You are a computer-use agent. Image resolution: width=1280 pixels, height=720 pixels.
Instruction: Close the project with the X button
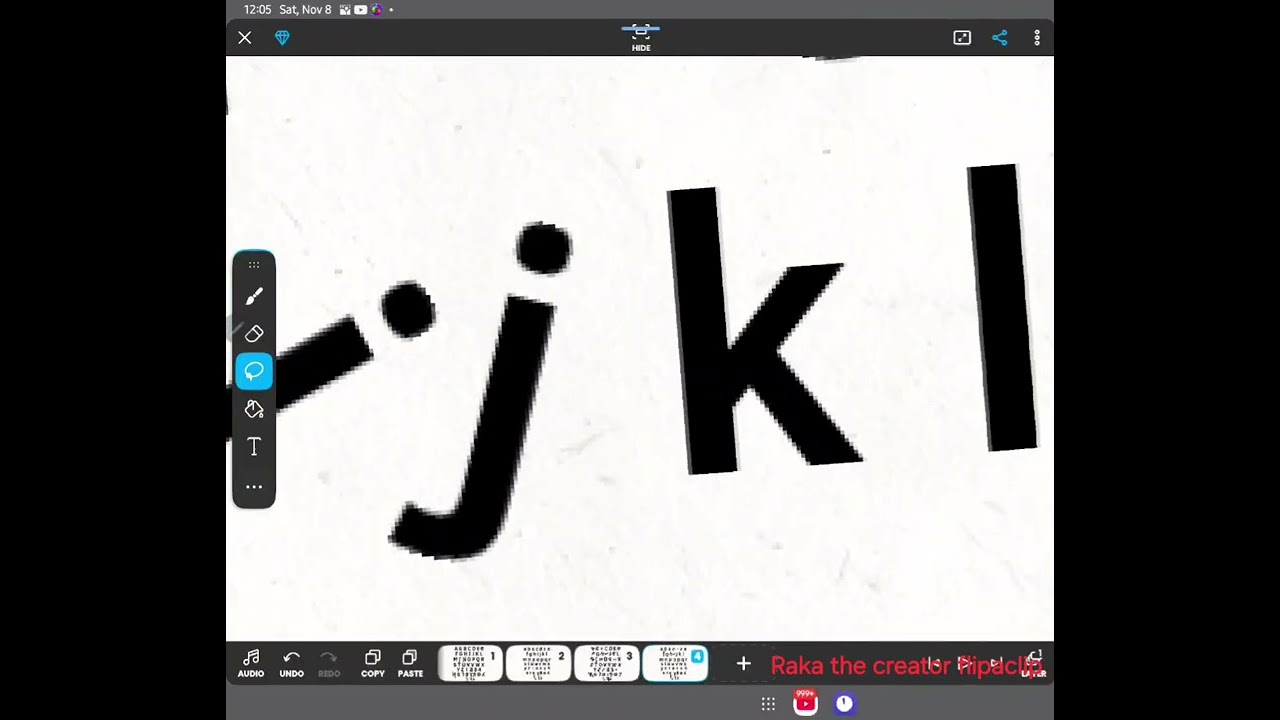coord(245,37)
